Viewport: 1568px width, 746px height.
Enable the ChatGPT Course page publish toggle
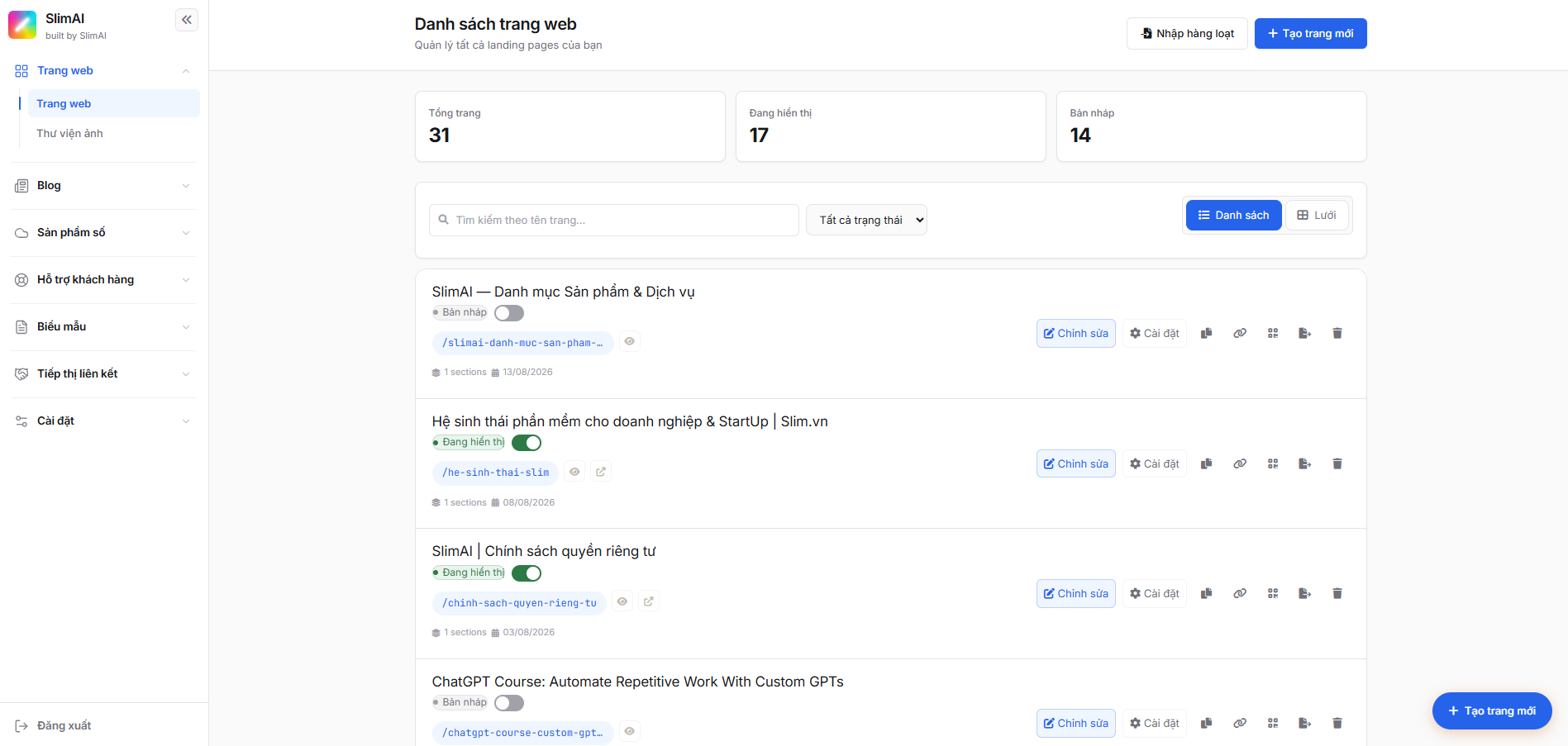(x=509, y=703)
